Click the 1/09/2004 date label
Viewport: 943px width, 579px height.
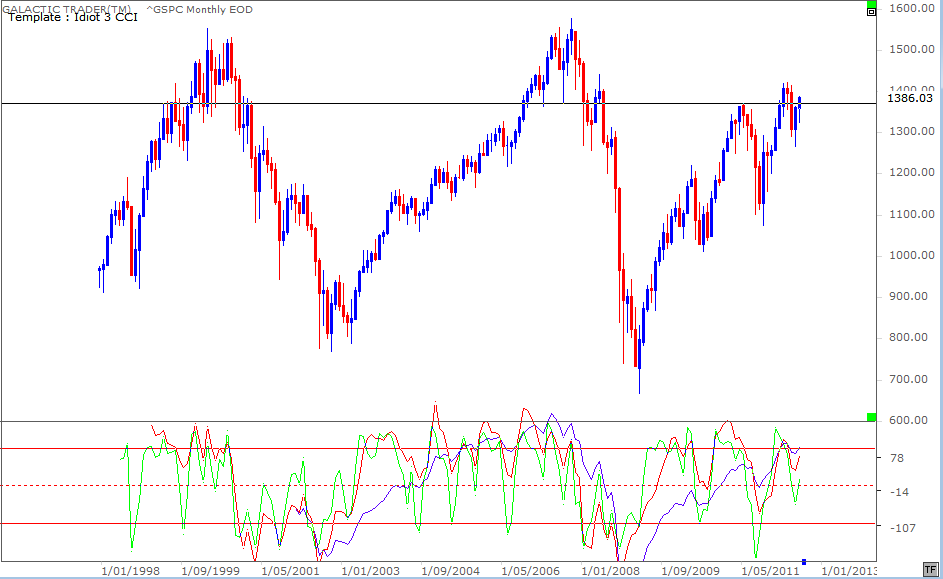(x=450, y=571)
